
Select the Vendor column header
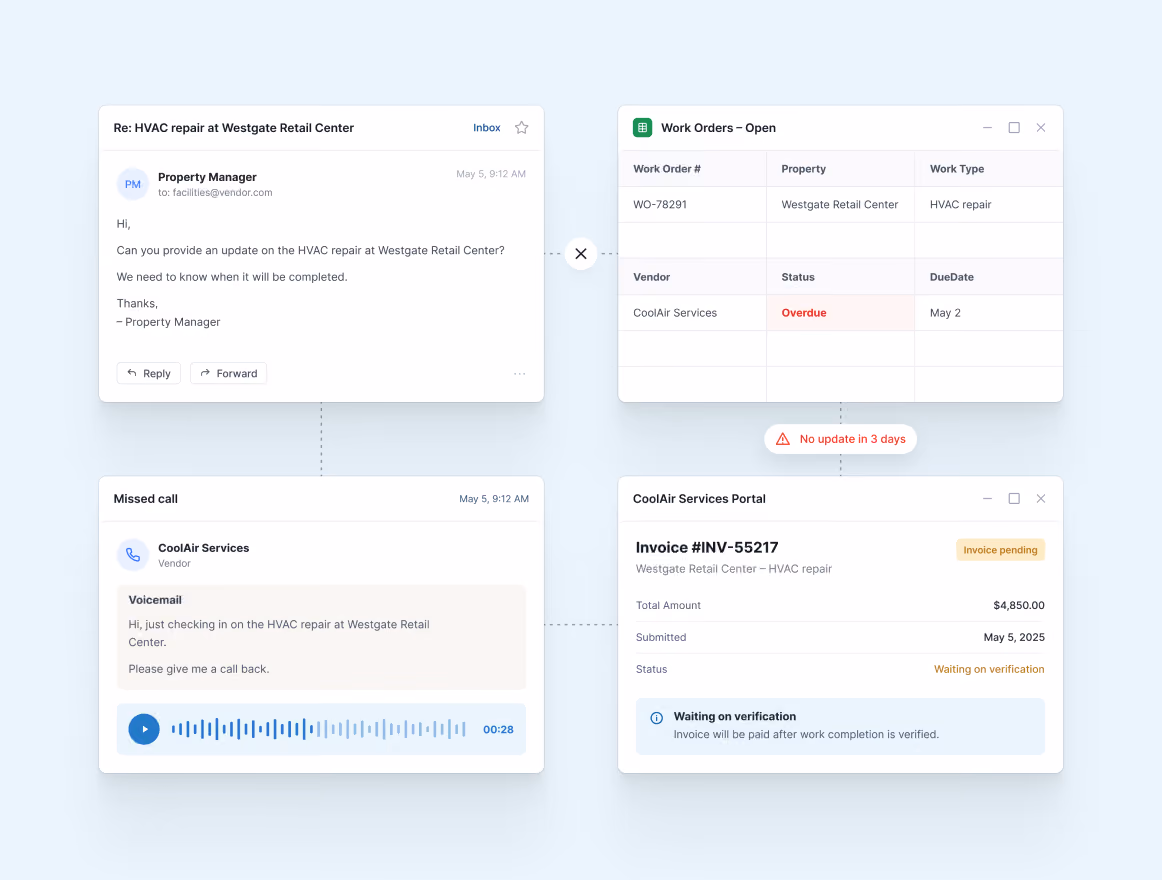pos(692,277)
